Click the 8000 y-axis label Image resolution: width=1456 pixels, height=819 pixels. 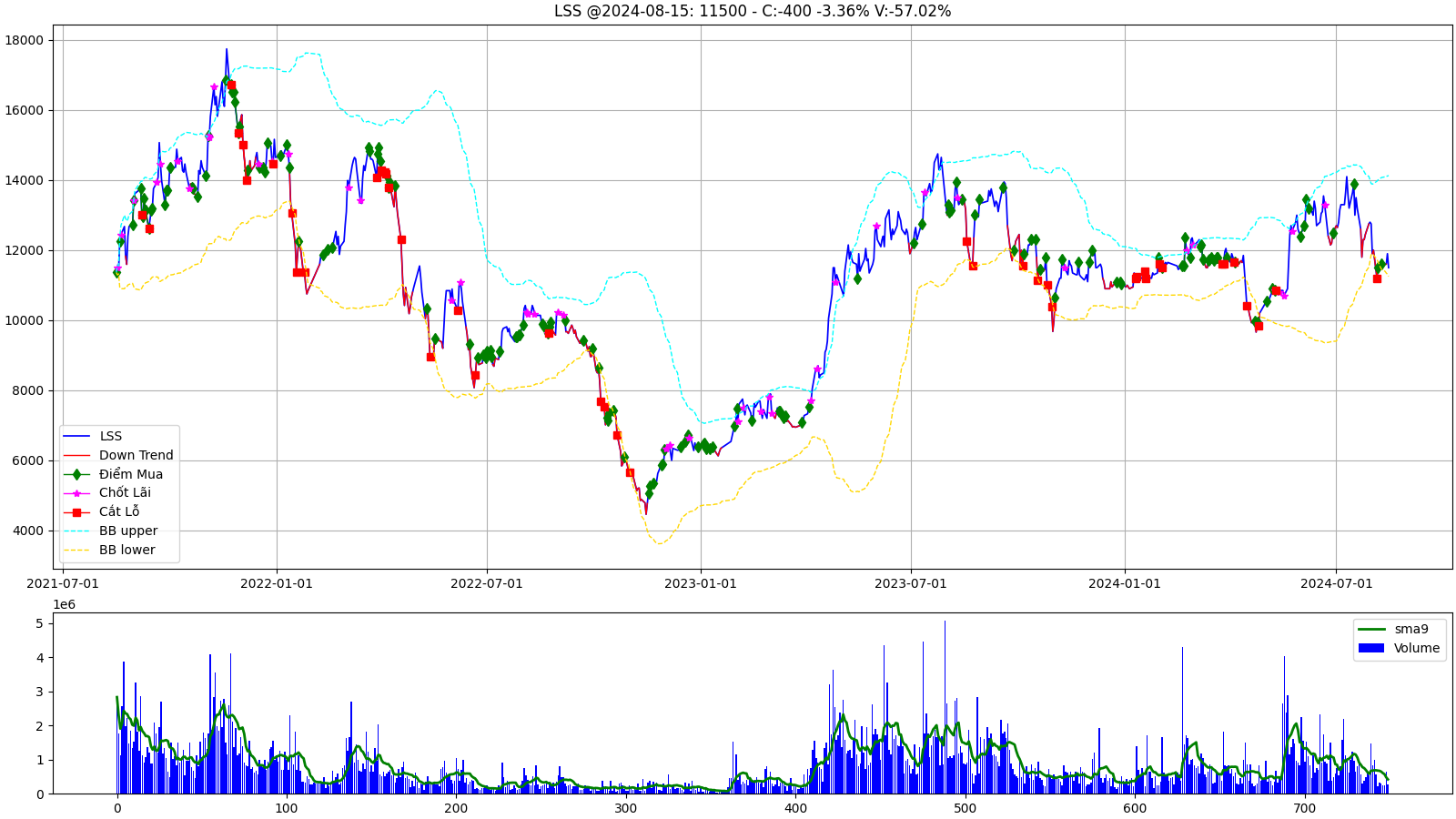[27, 390]
